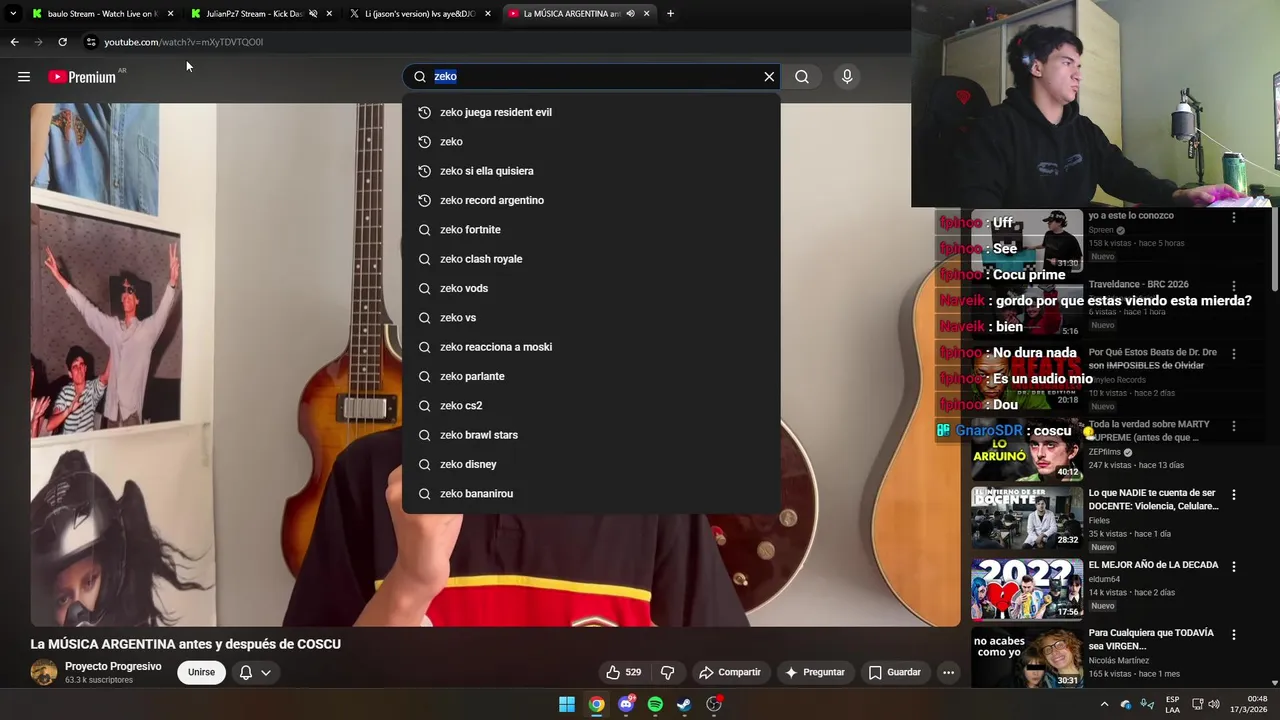Select suggestion zeko record argentino

[591, 200]
